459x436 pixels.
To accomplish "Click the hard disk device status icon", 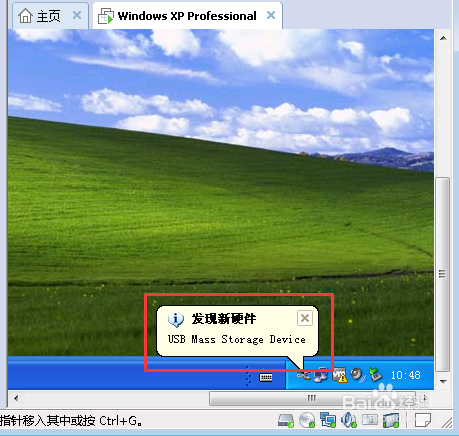I will coord(286,421).
